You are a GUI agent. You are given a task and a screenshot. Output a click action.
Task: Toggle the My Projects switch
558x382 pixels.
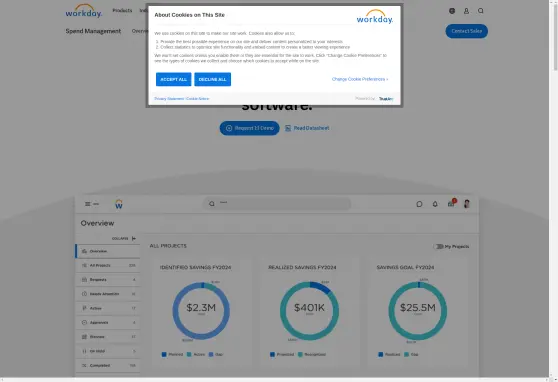(438, 246)
